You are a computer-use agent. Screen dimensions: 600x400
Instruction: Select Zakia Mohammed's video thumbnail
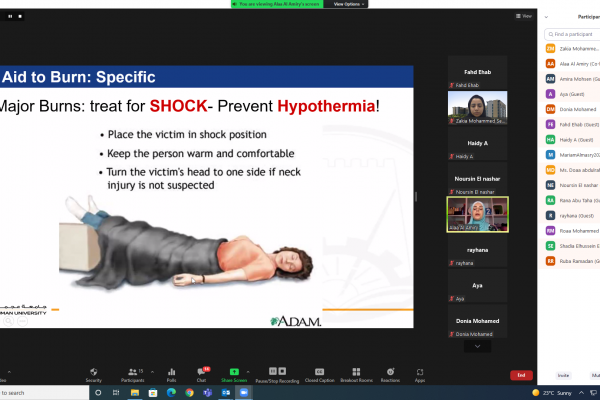click(477, 105)
